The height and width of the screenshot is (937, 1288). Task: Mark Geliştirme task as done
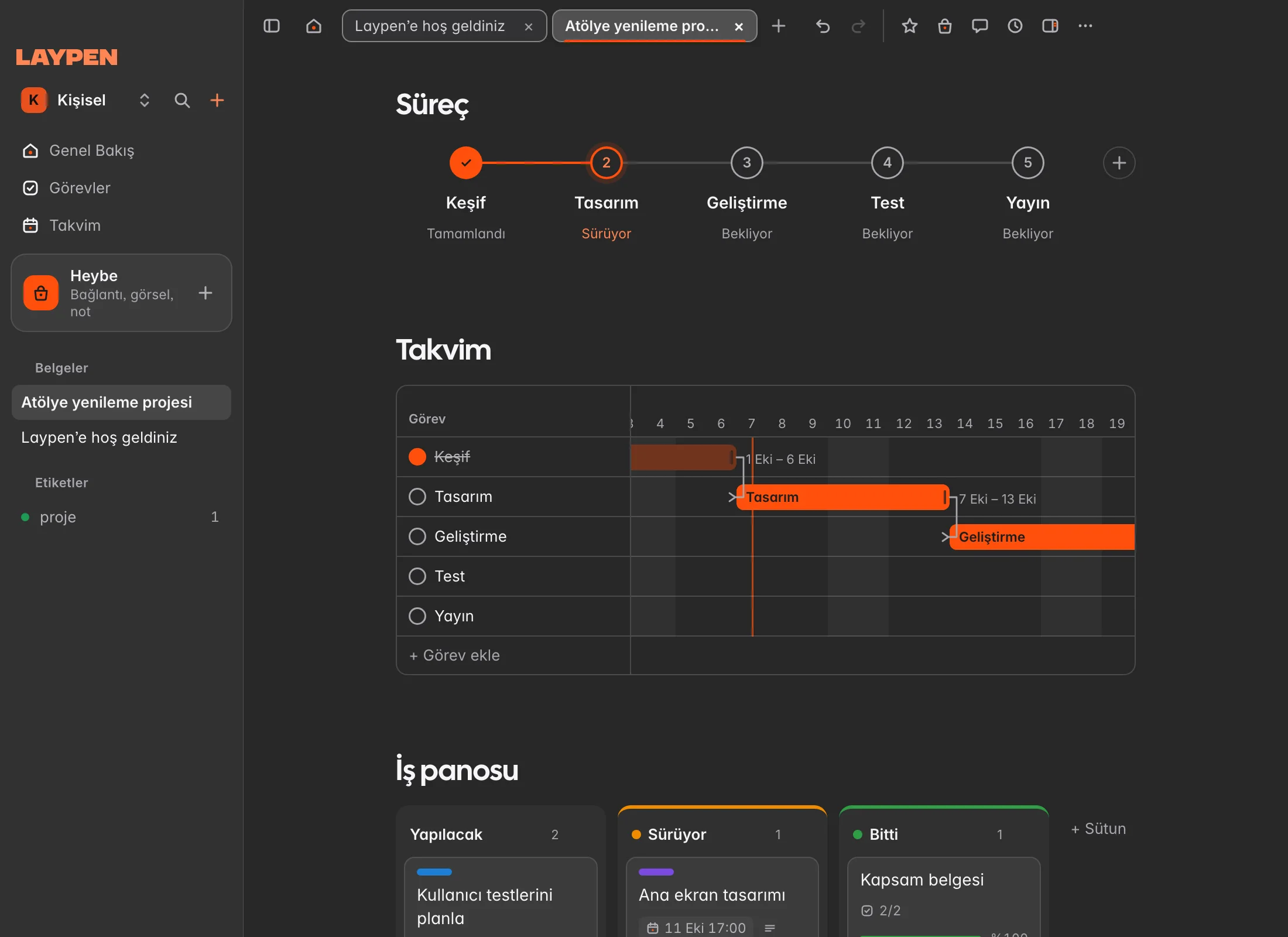pyautogui.click(x=417, y=536)
